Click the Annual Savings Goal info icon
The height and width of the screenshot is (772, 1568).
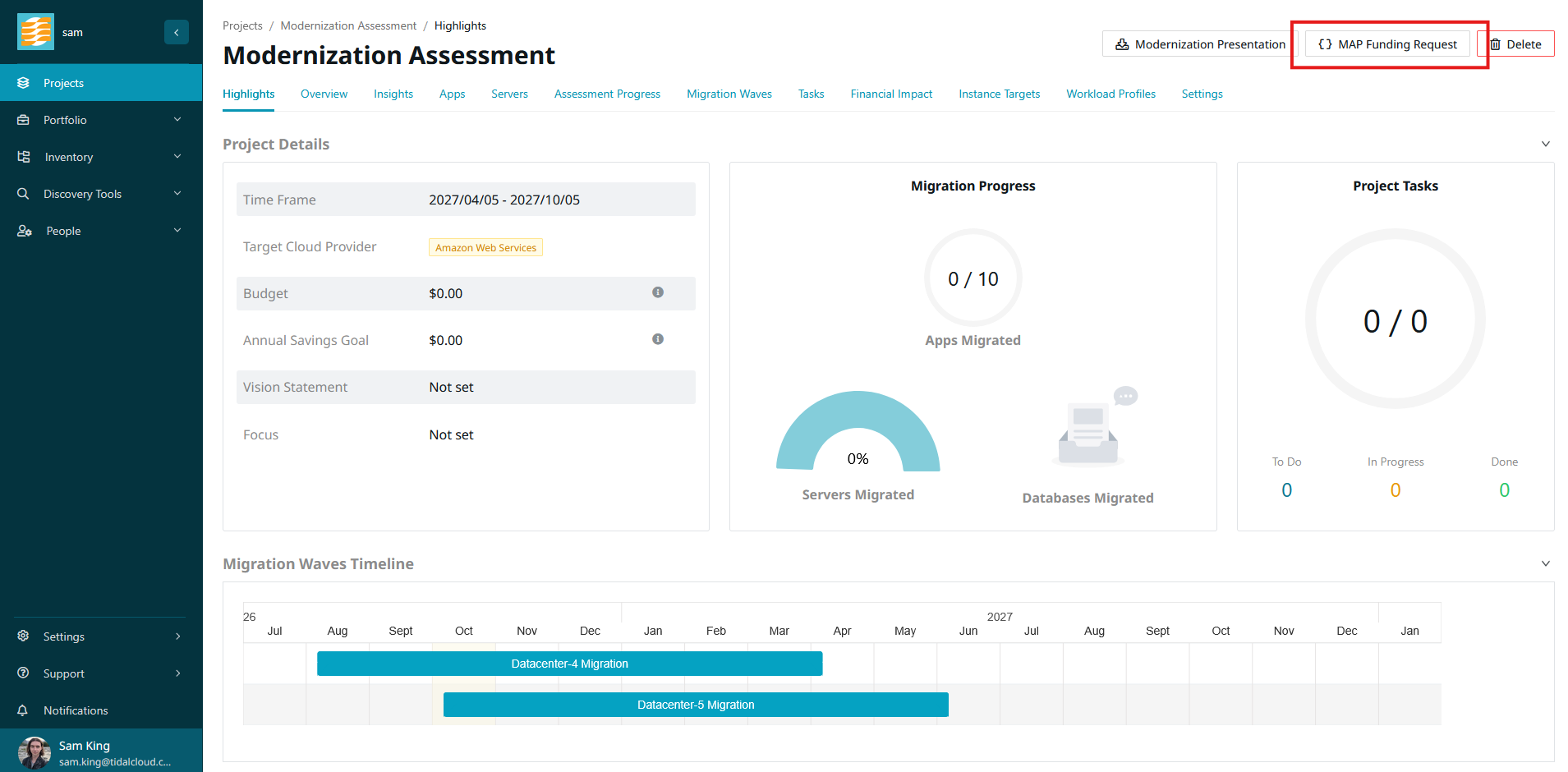tap(658, 339)
